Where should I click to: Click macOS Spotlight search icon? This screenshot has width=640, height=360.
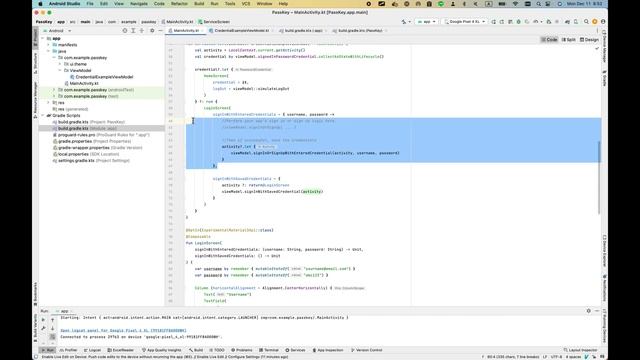(538, 4)
